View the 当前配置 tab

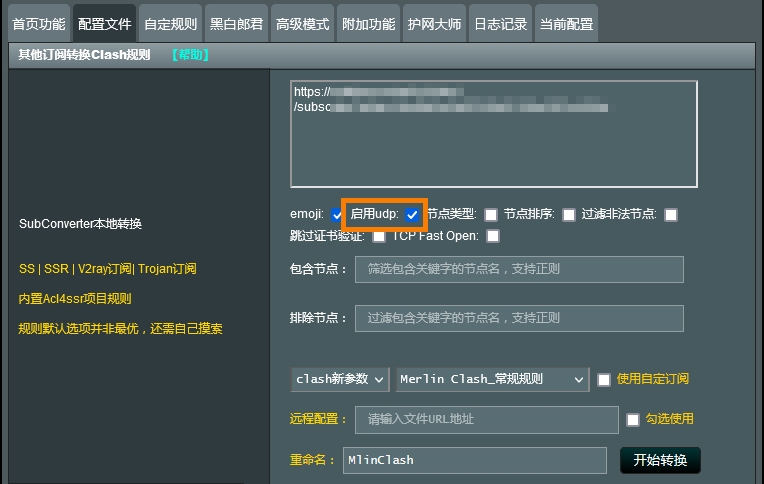(565, 24)
